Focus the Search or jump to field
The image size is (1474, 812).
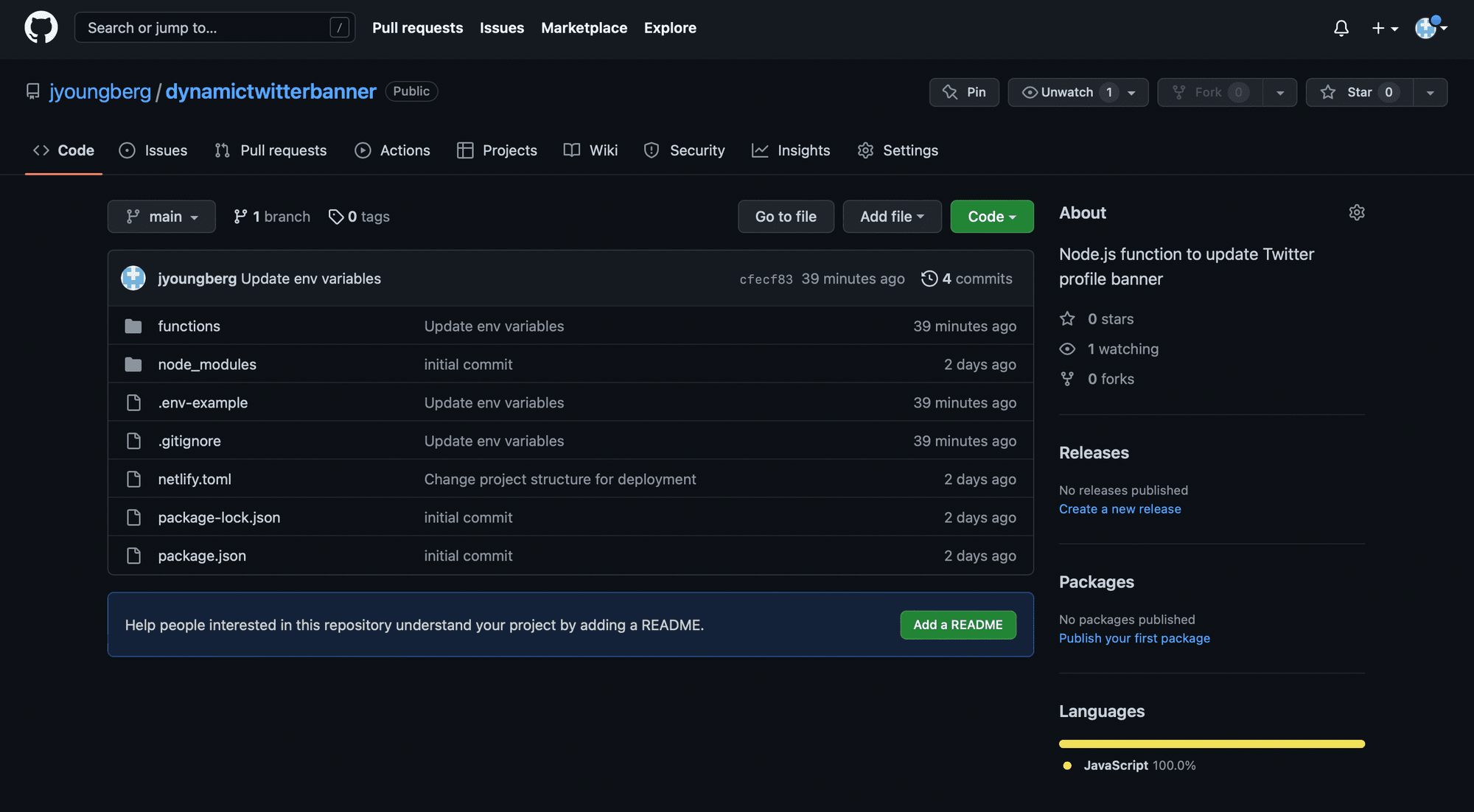214,28
